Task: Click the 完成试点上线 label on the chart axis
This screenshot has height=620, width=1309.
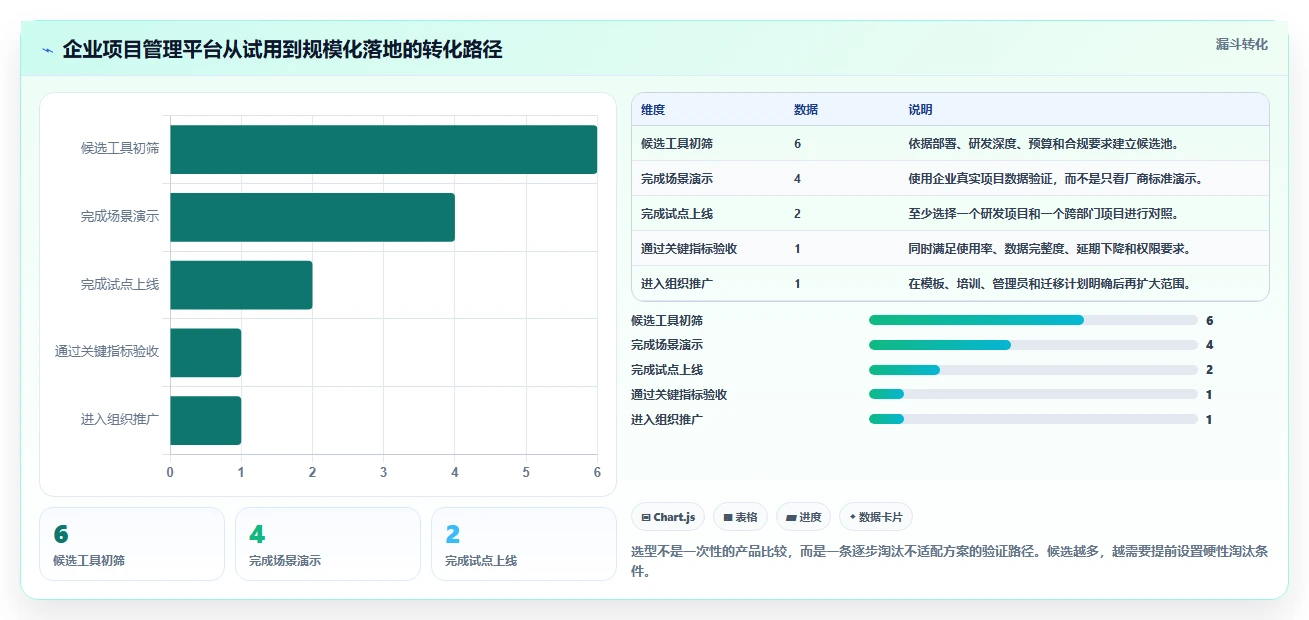Action: (x=120, y=284)
